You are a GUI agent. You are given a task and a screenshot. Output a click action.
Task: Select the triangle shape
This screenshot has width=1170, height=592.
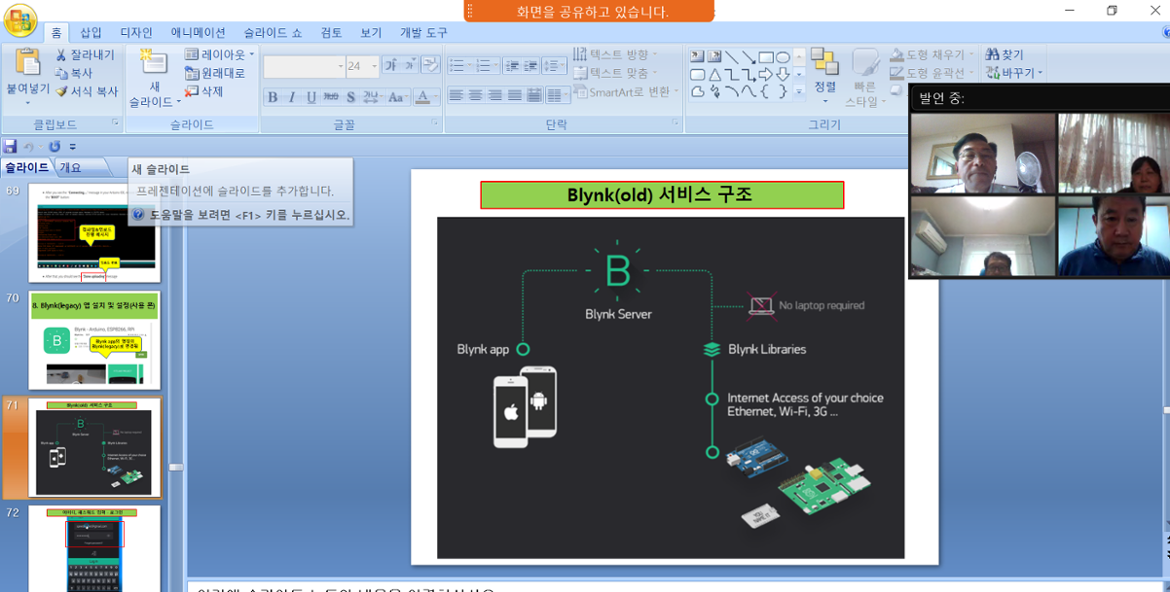coord(715,74)
